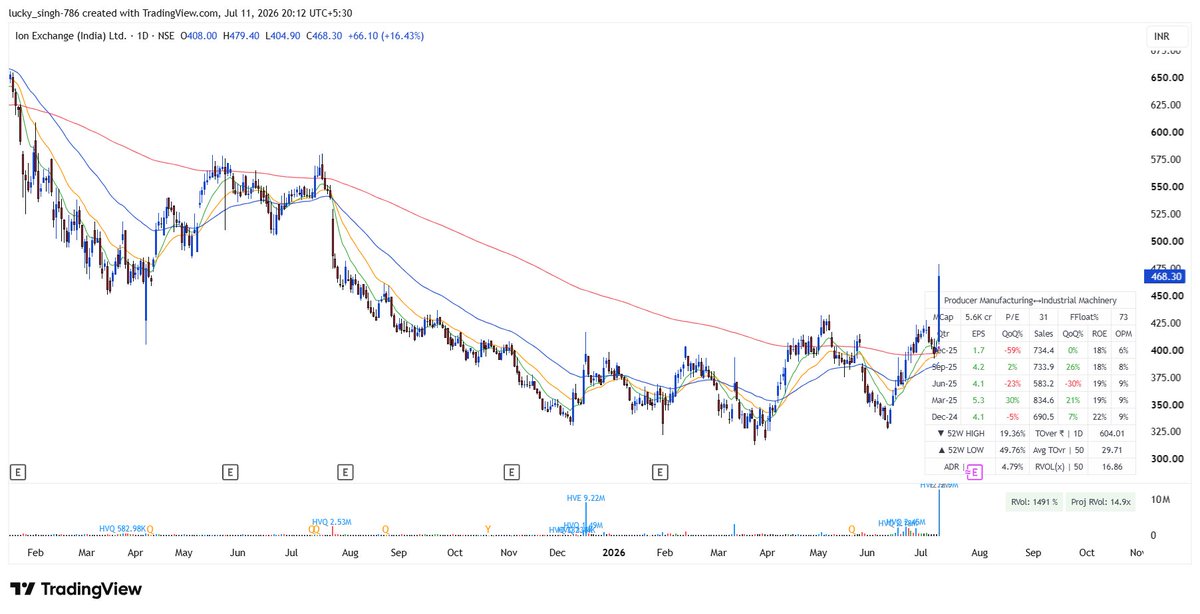Click the -30% sales QoQ cell

(x=1073, y=385)
